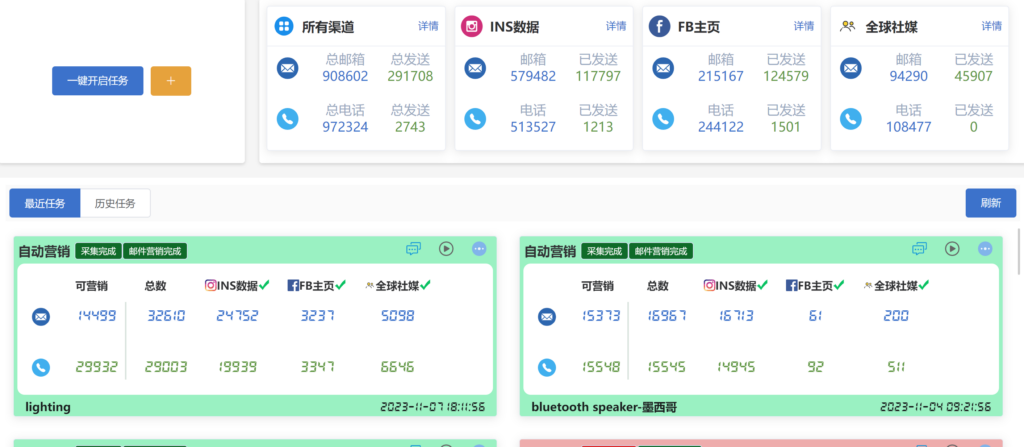This screenshot has height=447, width=1024.
Task: Click the Facebook icon beside FB主页
Action: coord(660,26)
